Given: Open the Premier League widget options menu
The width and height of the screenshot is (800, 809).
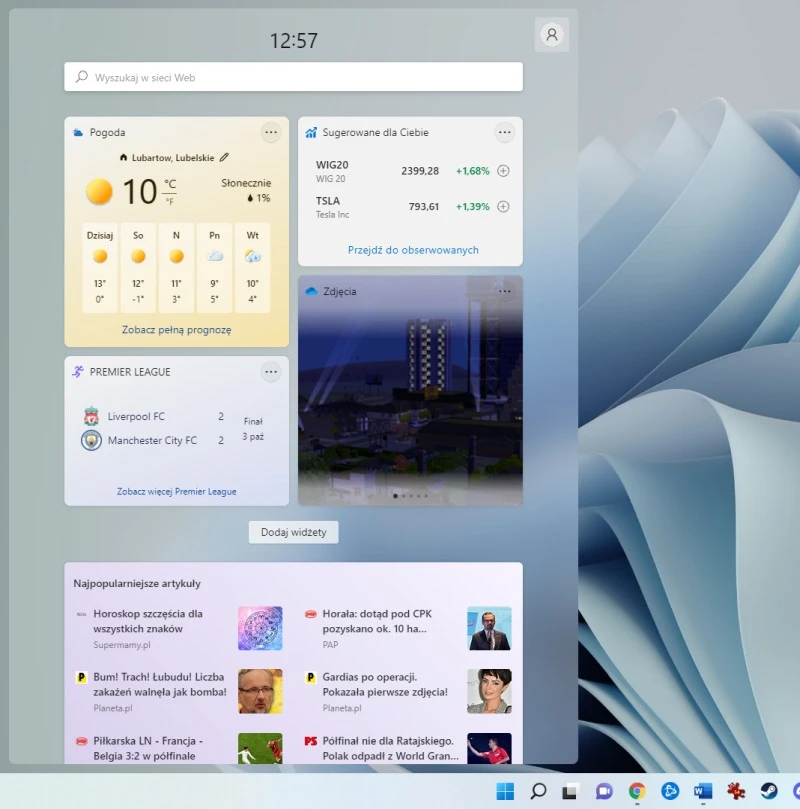Looking at the screenshot, I should (x=271, y=372).
